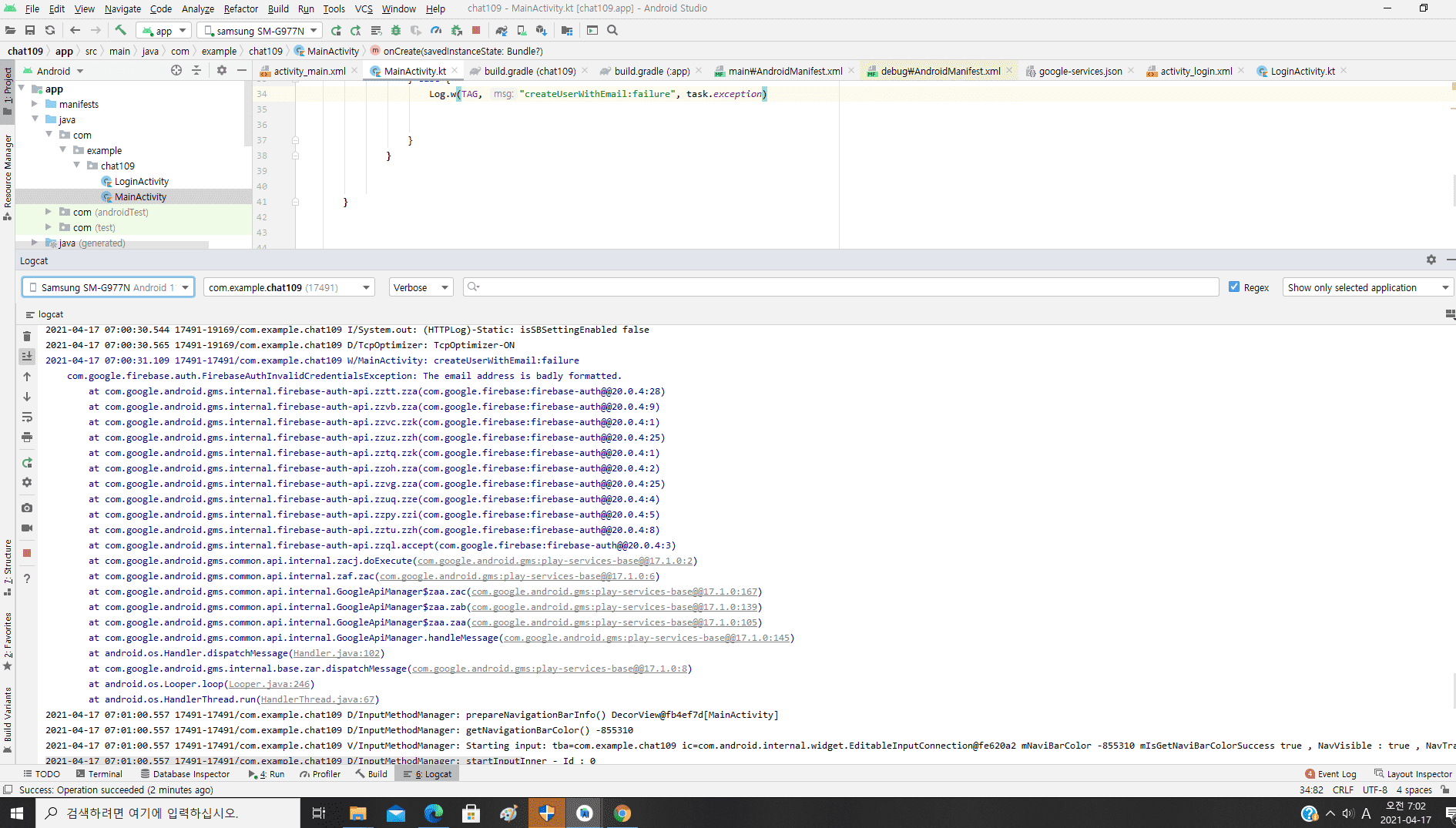This screenshot has width=1456, height=828.
Task: Collapse the java folder in project tree
Action: point(35,119)
